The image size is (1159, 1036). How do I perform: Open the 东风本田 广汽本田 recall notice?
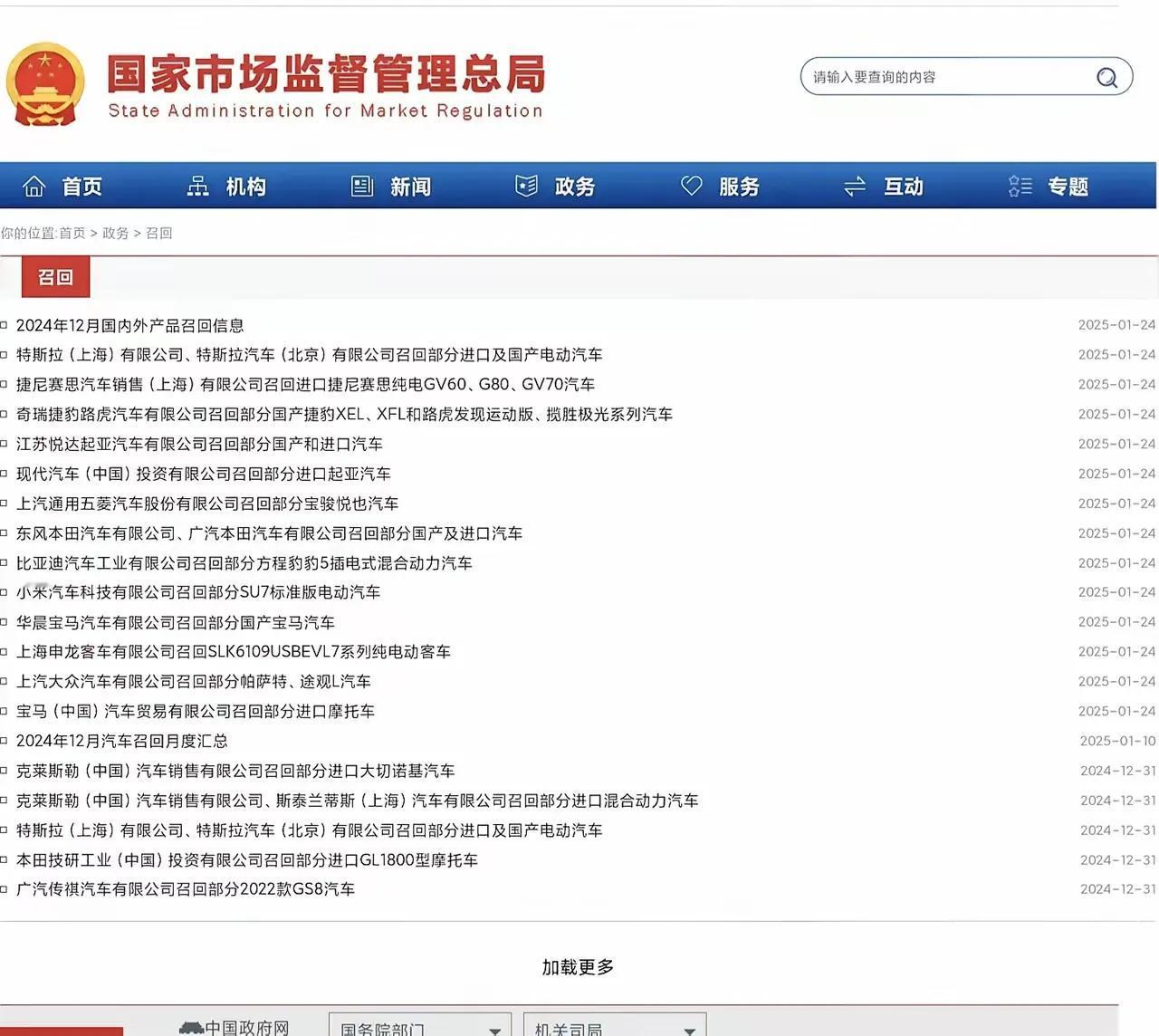click(269, 533)
